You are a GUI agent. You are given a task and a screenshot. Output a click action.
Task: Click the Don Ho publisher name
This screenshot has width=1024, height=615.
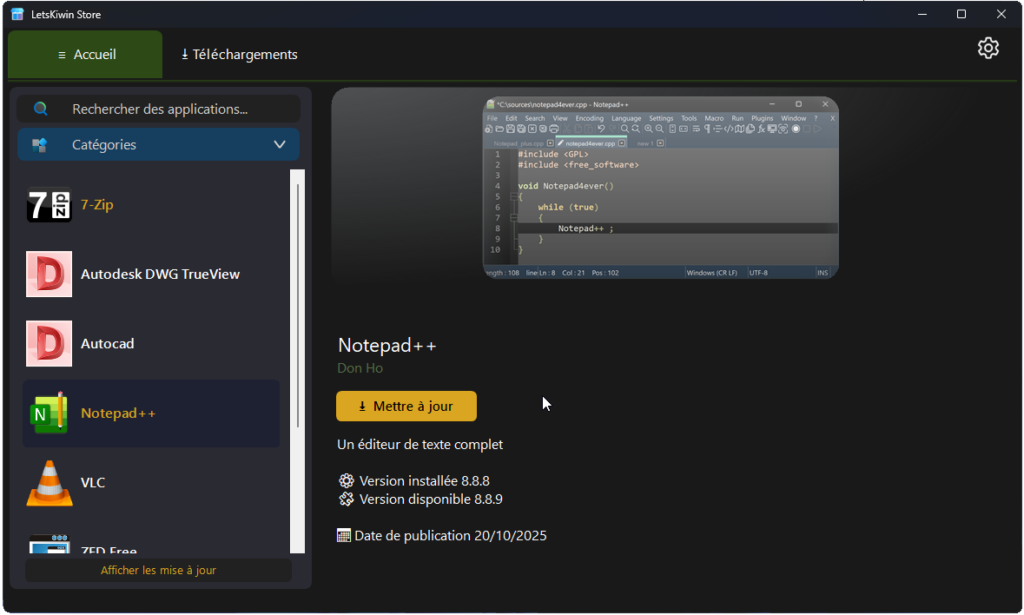360,368
